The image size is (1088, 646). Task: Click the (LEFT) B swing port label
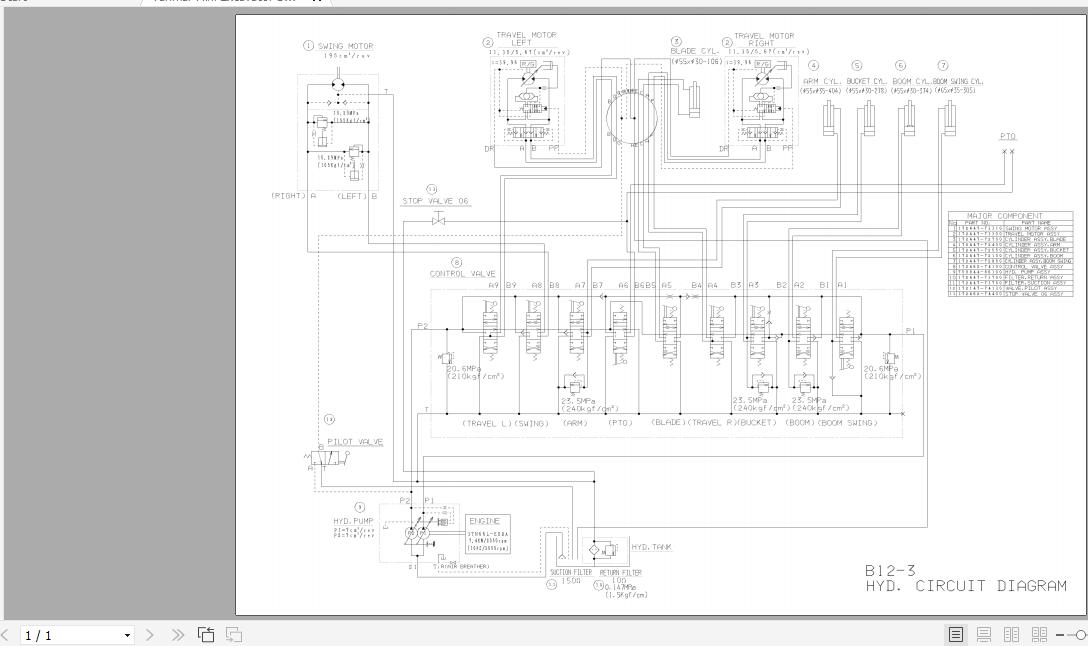357,196
